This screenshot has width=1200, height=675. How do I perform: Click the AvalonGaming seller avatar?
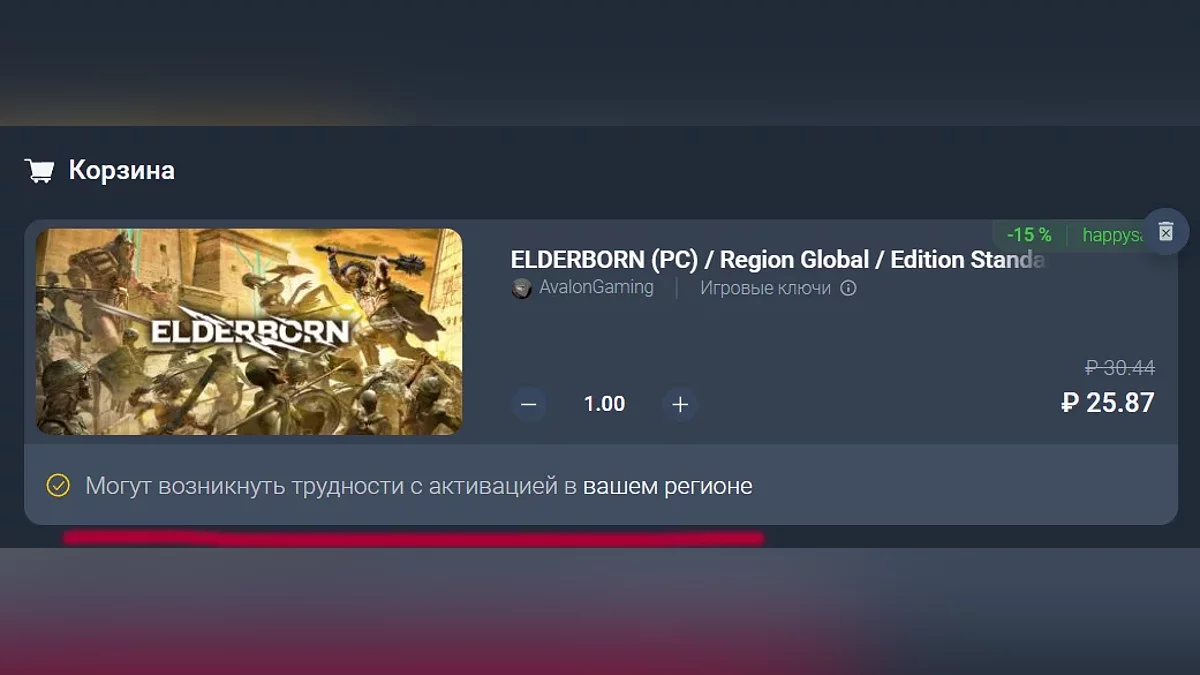[521, 289]
